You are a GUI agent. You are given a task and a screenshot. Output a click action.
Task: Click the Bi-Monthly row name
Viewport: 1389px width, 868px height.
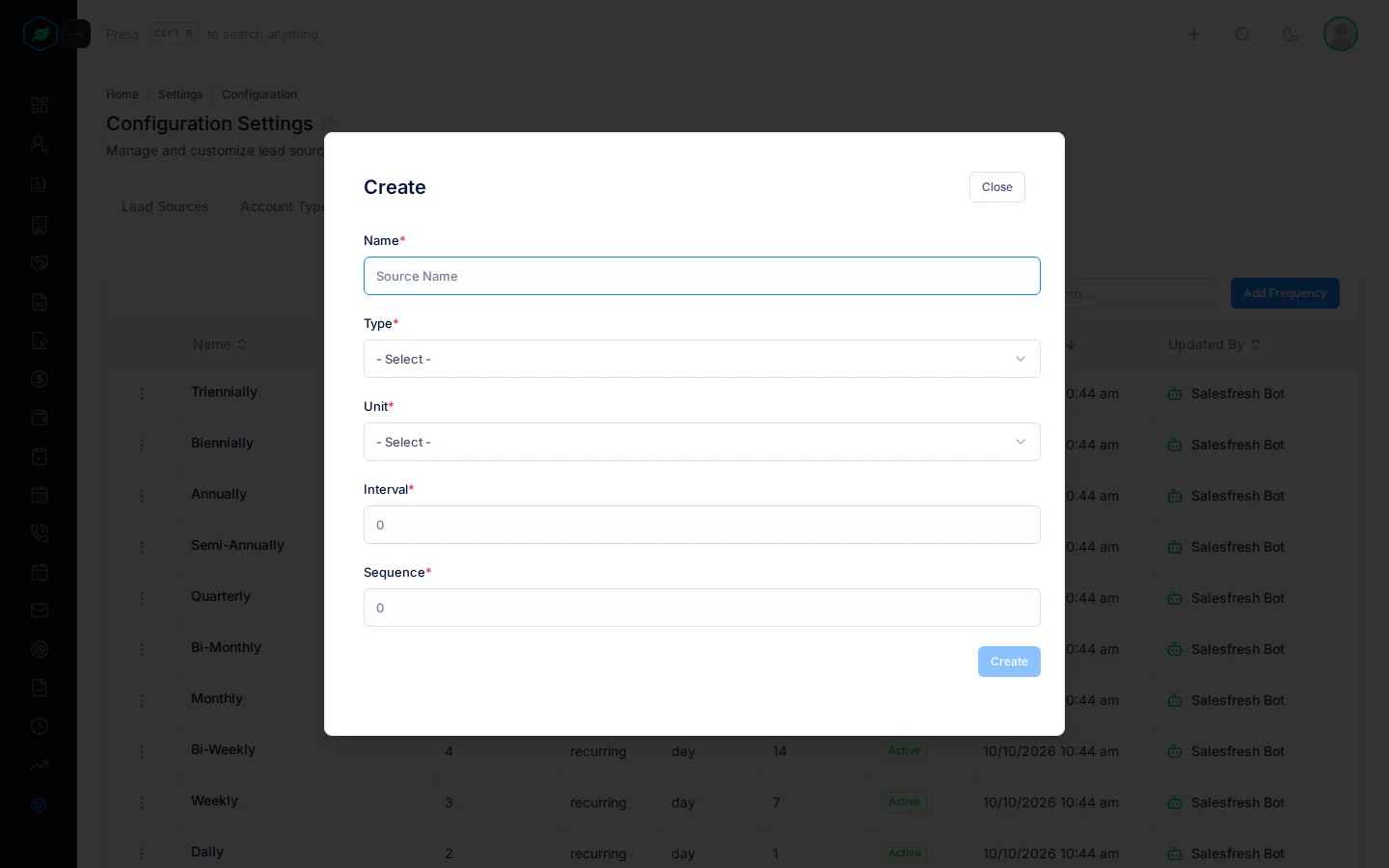point(226,647)
